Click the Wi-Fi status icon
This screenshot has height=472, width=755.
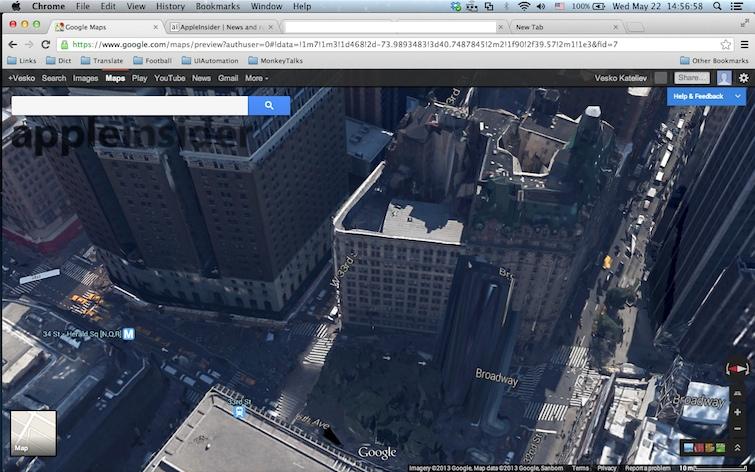524,6
